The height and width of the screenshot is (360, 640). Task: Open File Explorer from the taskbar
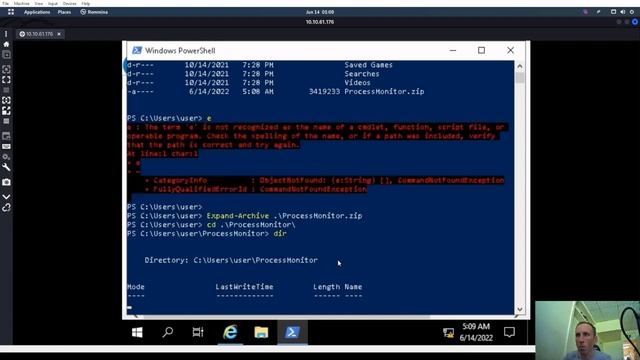[261, 332]
